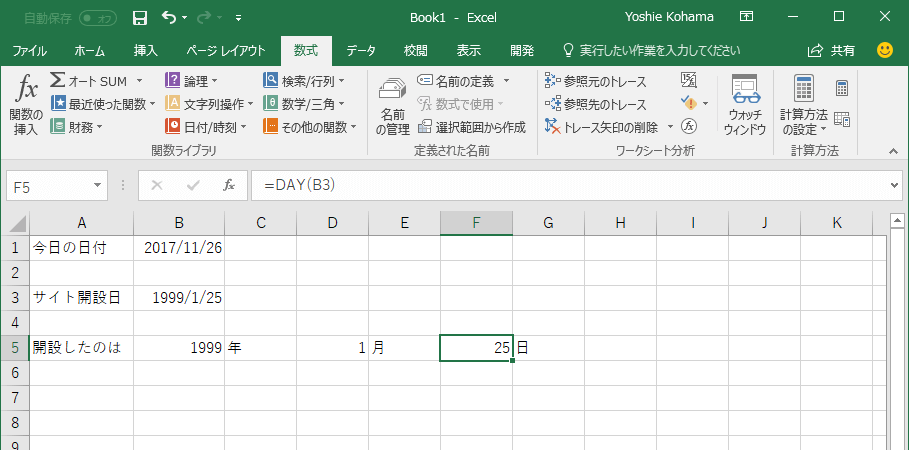Click the Insert Function (関数の挿入) icon
This screenshot has height=450, width=909.
(x=25, y=104)
